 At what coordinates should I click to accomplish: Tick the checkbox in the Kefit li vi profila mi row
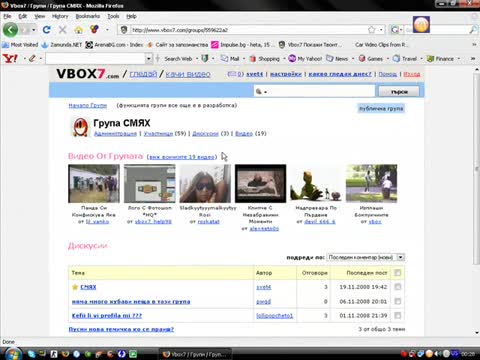coord(397,315)
